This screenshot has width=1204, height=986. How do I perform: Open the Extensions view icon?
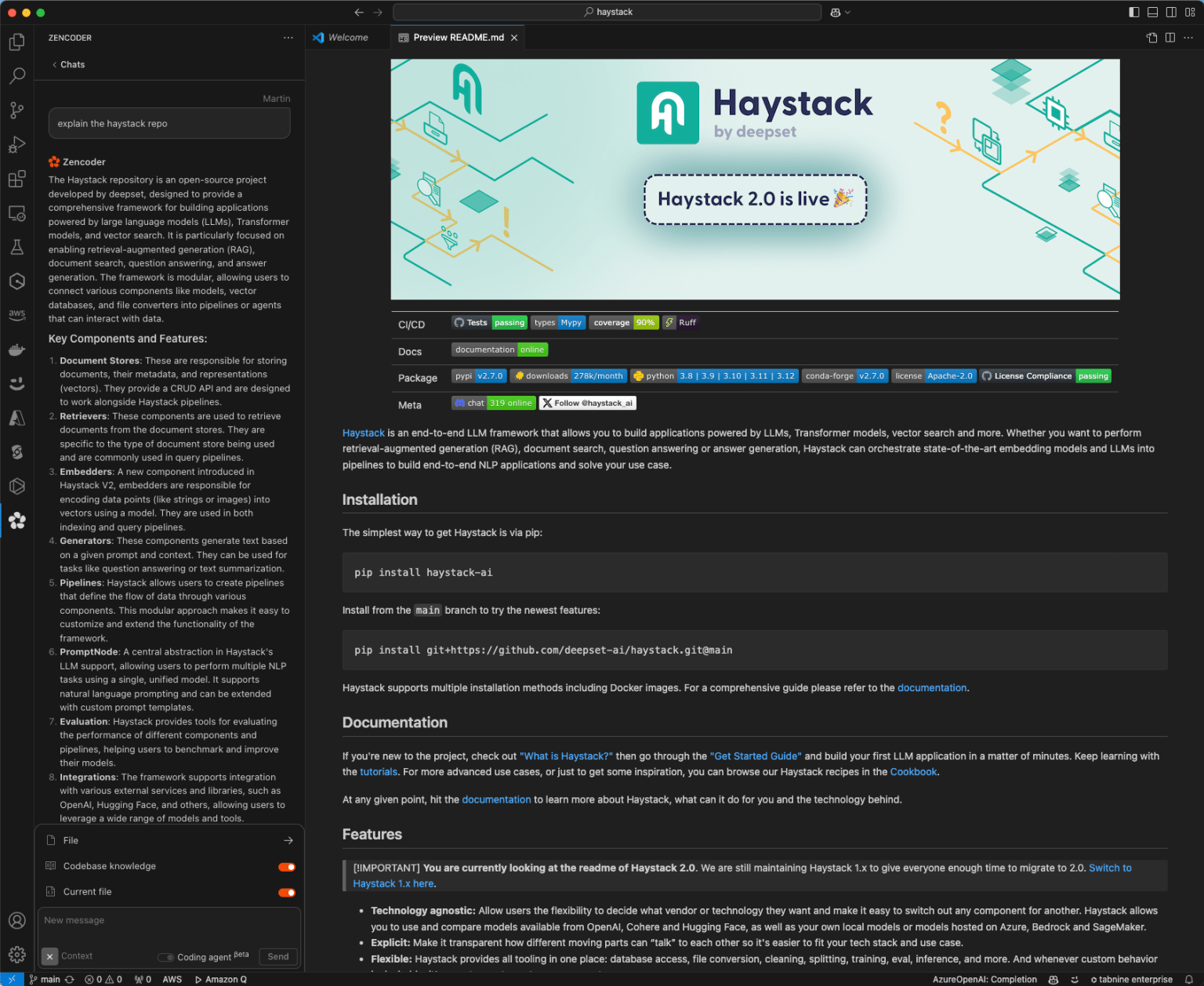(x=16, y=179)
